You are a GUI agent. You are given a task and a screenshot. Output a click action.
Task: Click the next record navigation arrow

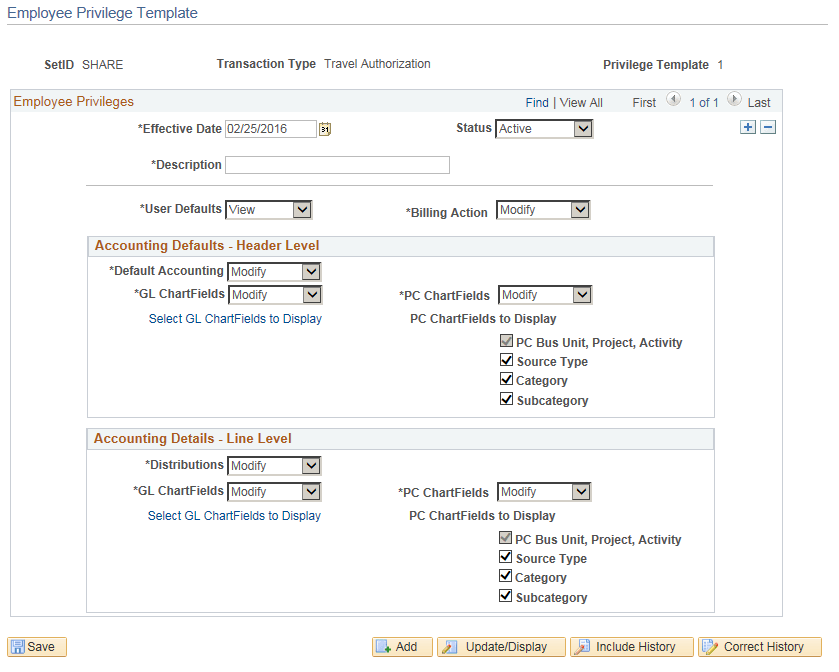tap(733, 101)
